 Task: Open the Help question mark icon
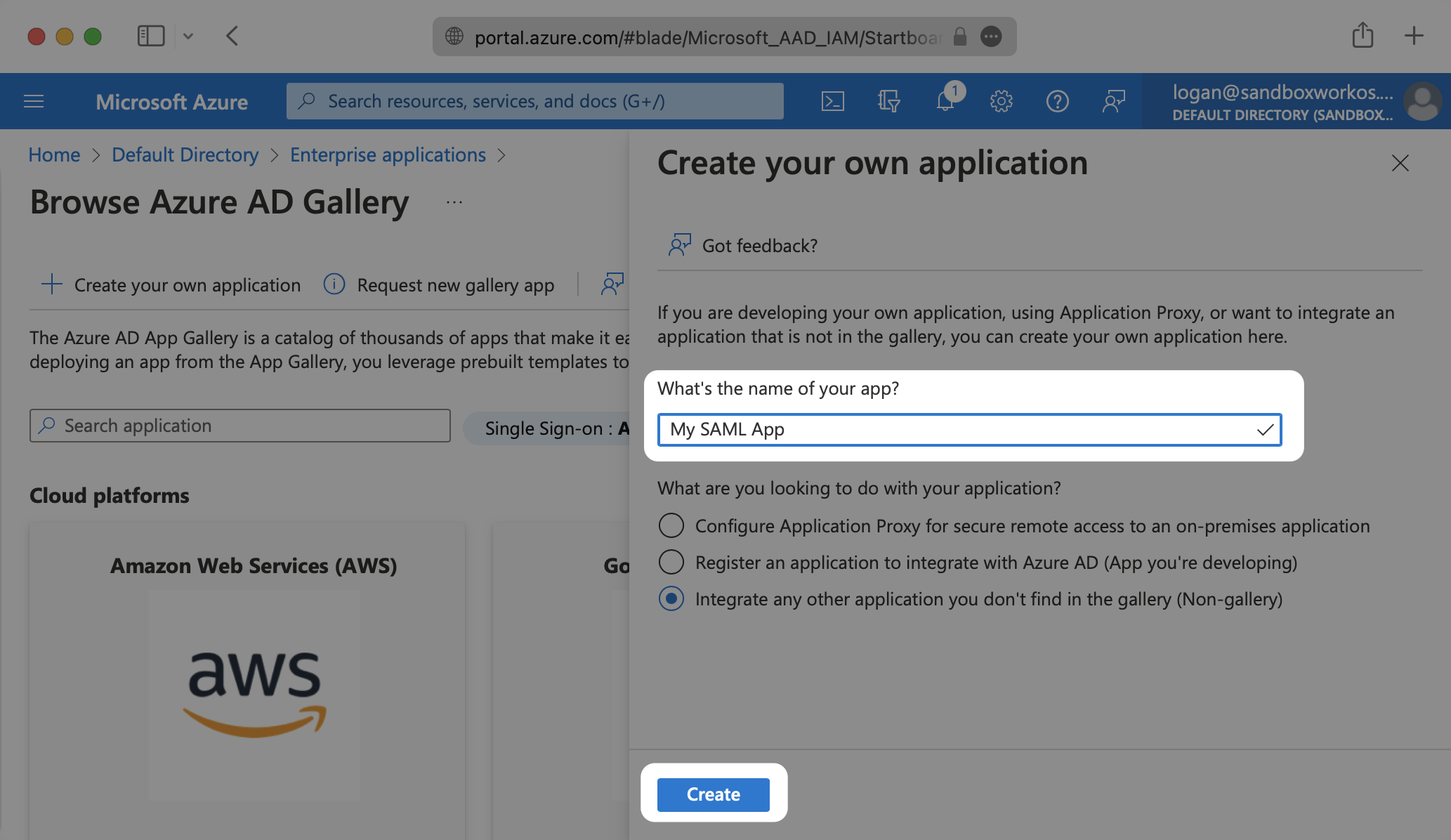1057,101
